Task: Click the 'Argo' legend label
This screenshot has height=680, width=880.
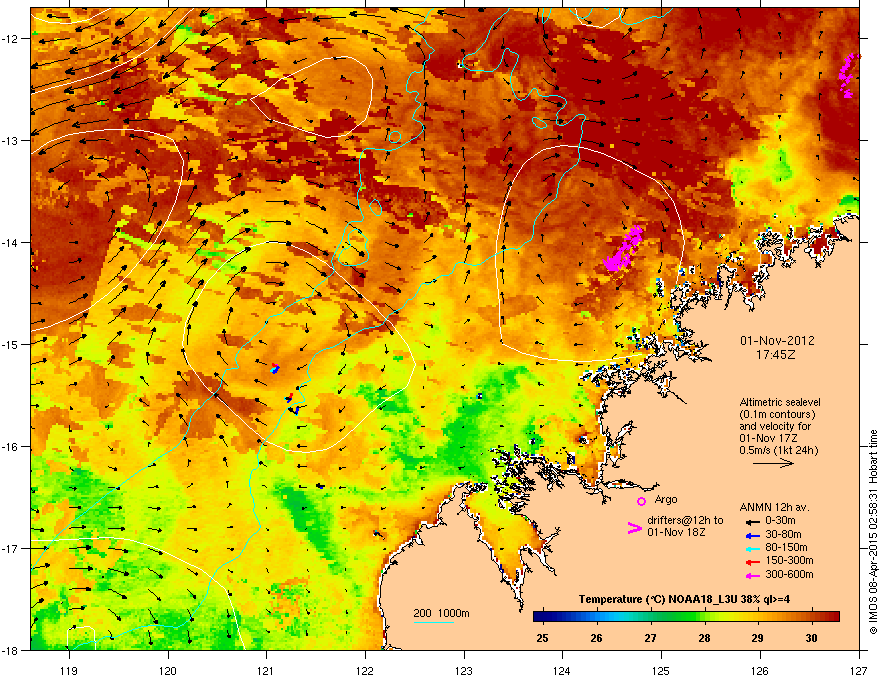Action: (666, 499)
